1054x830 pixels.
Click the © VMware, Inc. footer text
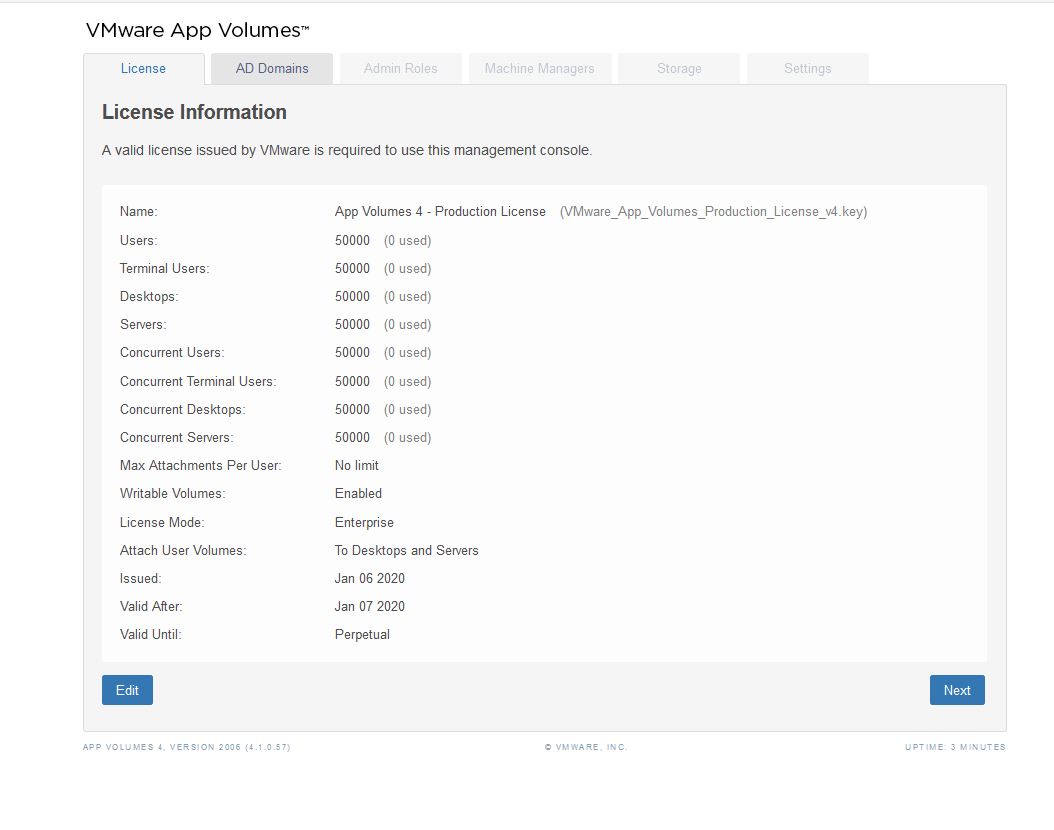tap(585, 747)
